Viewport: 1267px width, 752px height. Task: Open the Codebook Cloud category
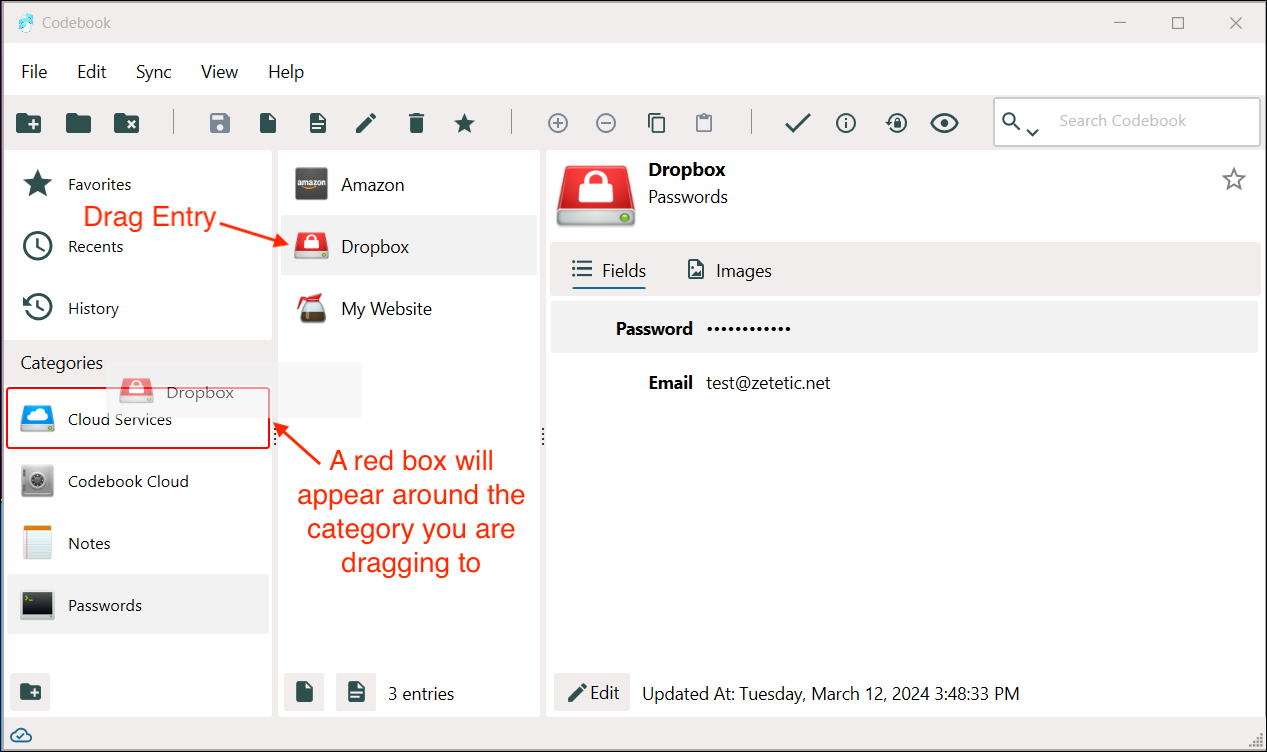138,481
